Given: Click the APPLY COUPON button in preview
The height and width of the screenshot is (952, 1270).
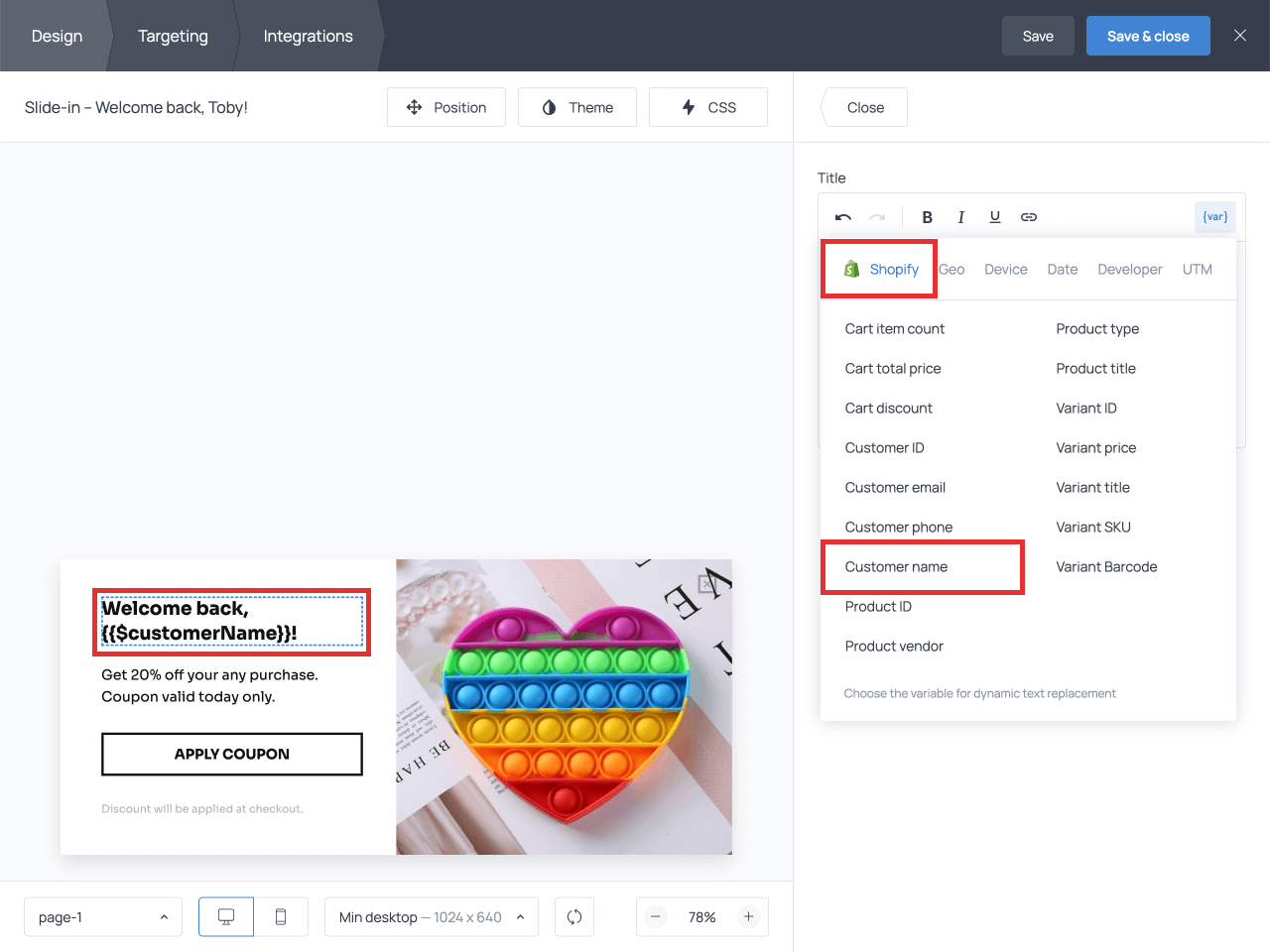Looking at the screenshot, I should point(232,755).
